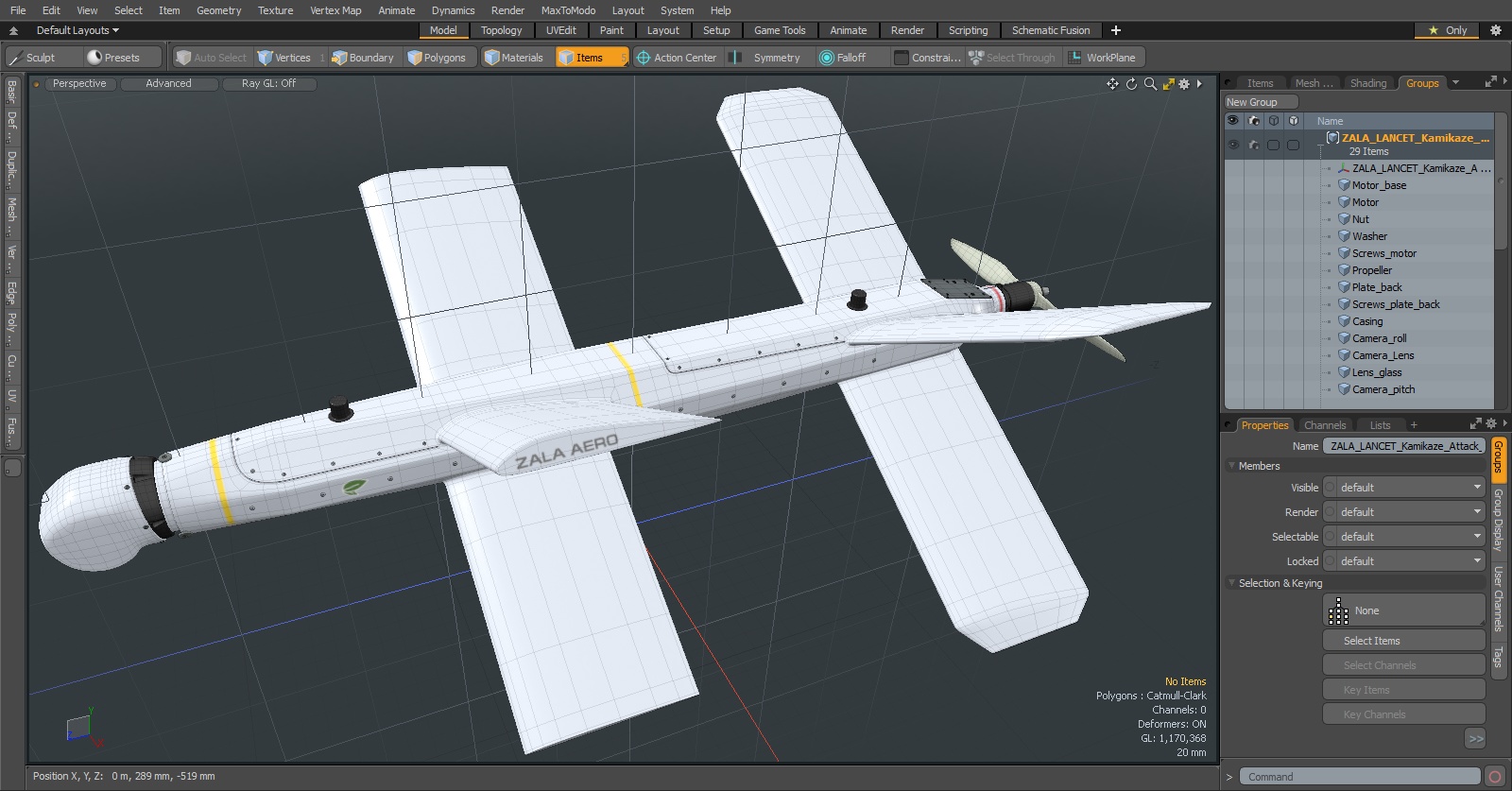Click the Command input field
Screen dimensions: 1512x791
pos(1360,777)
